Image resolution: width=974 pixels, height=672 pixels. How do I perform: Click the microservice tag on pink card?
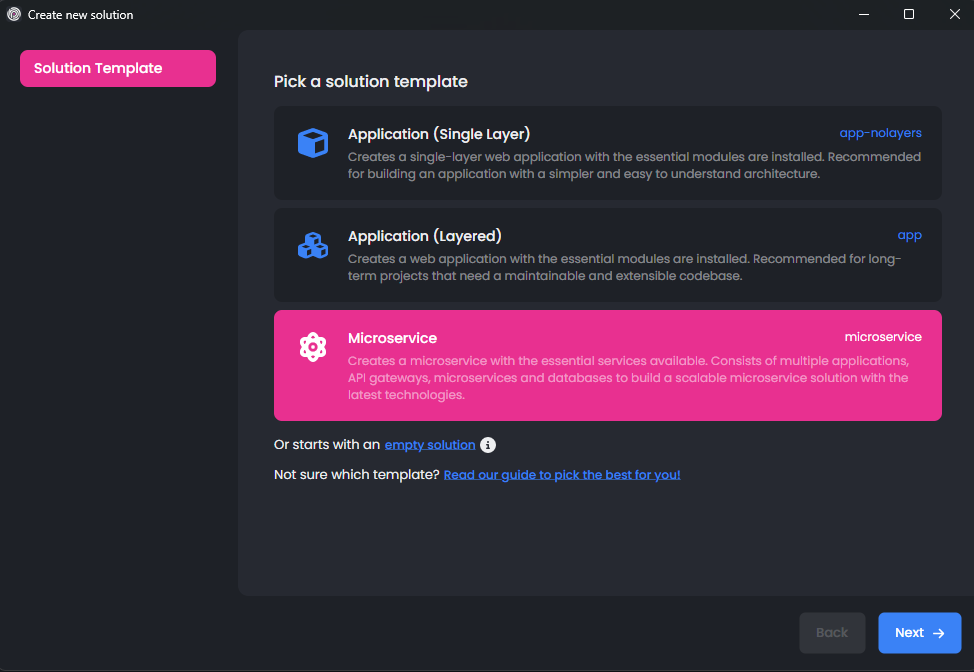[883, 337]
